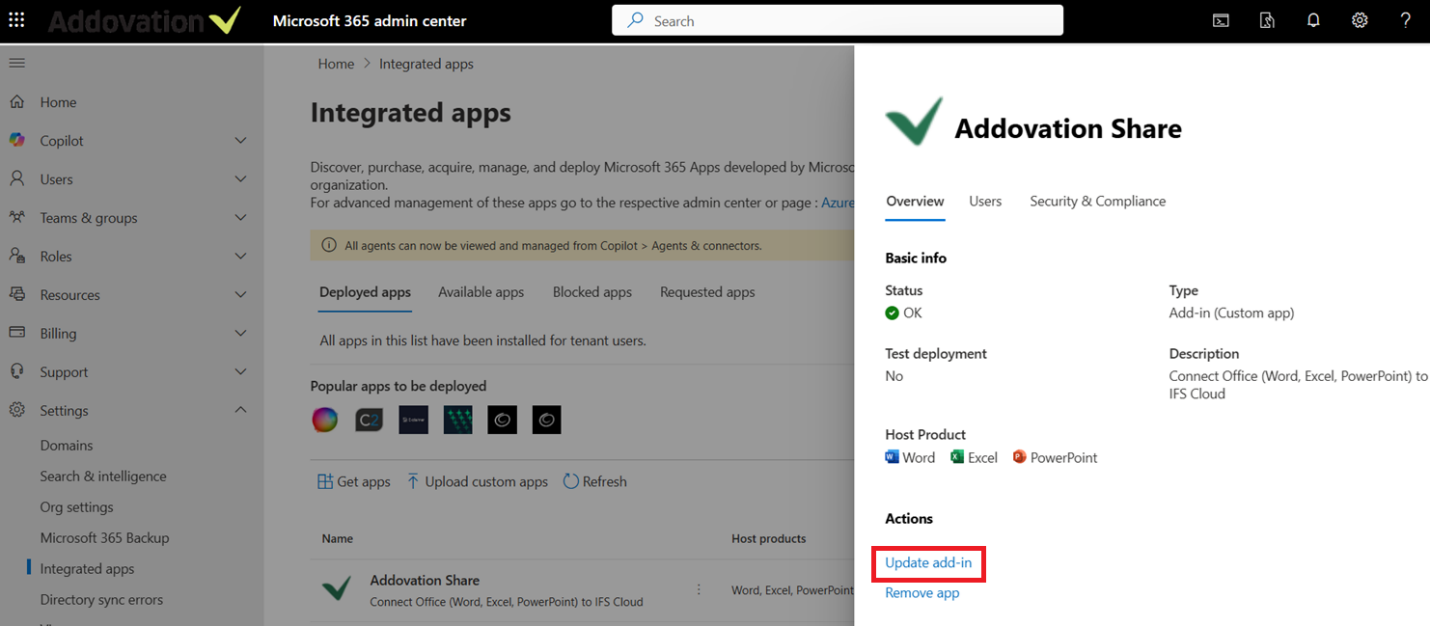Click the help question mark icon
Screen dimensions: 1430x626
(x=1405, y=20)
